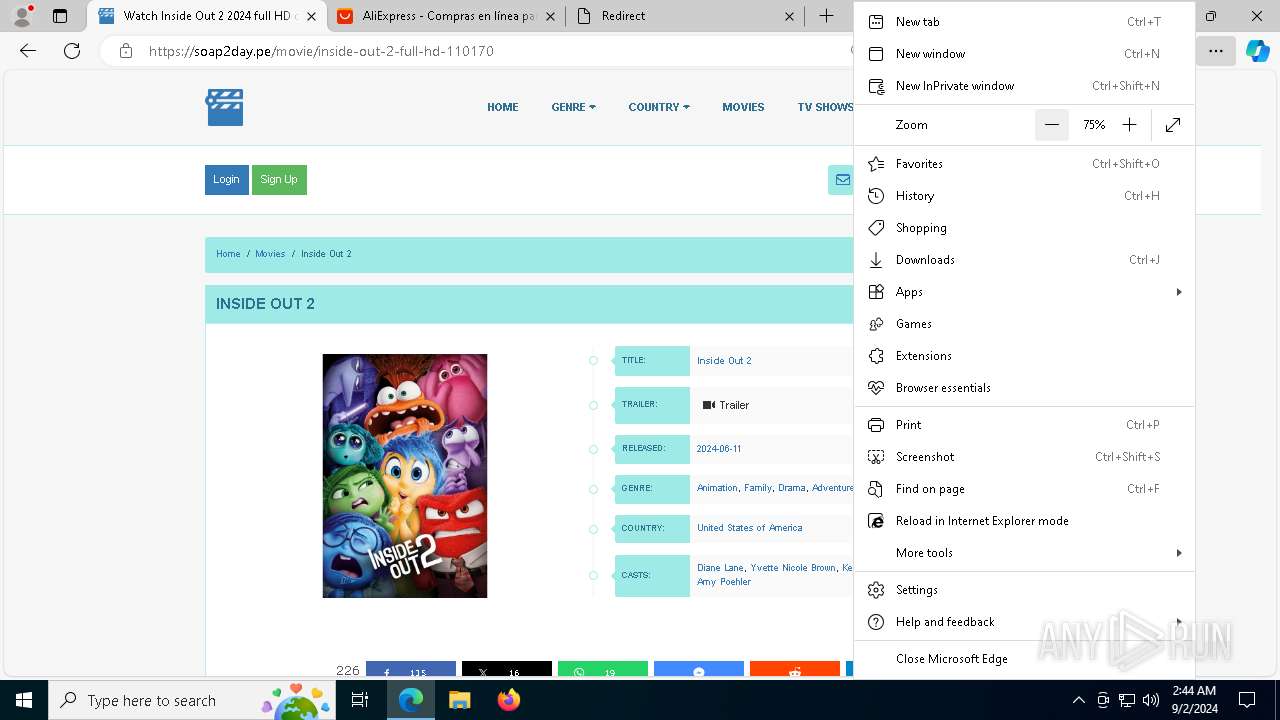
Task: Open Browser essentials
Action: pyautogui.click(x=1024, y=388)
